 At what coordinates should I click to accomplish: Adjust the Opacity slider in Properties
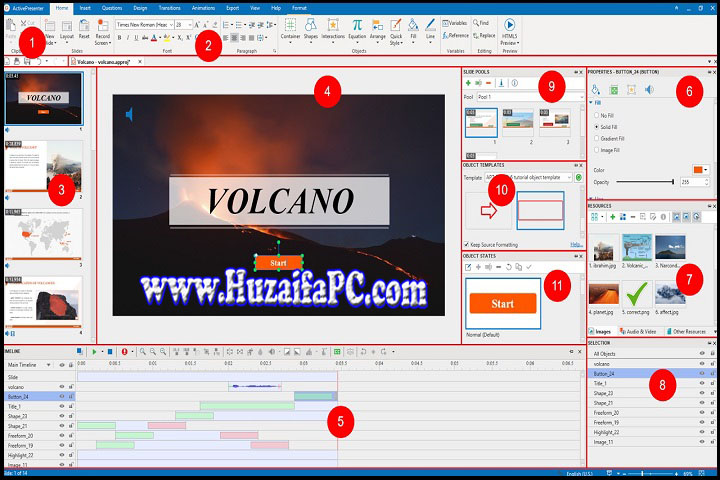(x=645, y=182)
